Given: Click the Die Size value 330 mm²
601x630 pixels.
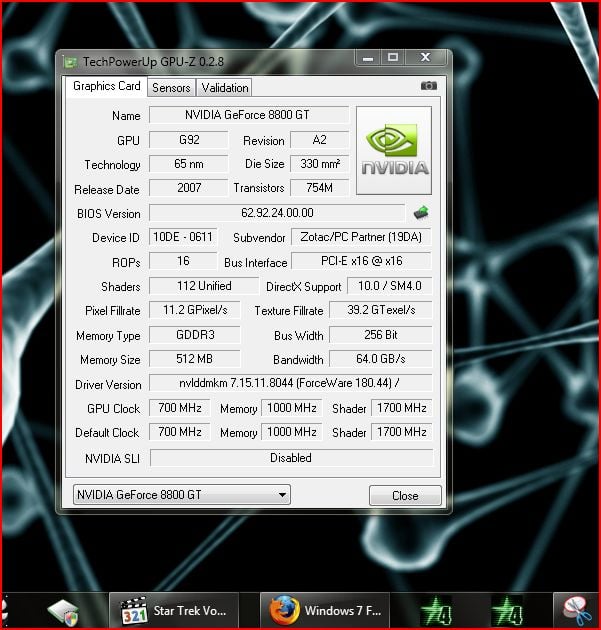Looking at the screenshot, I should [319, 164].
